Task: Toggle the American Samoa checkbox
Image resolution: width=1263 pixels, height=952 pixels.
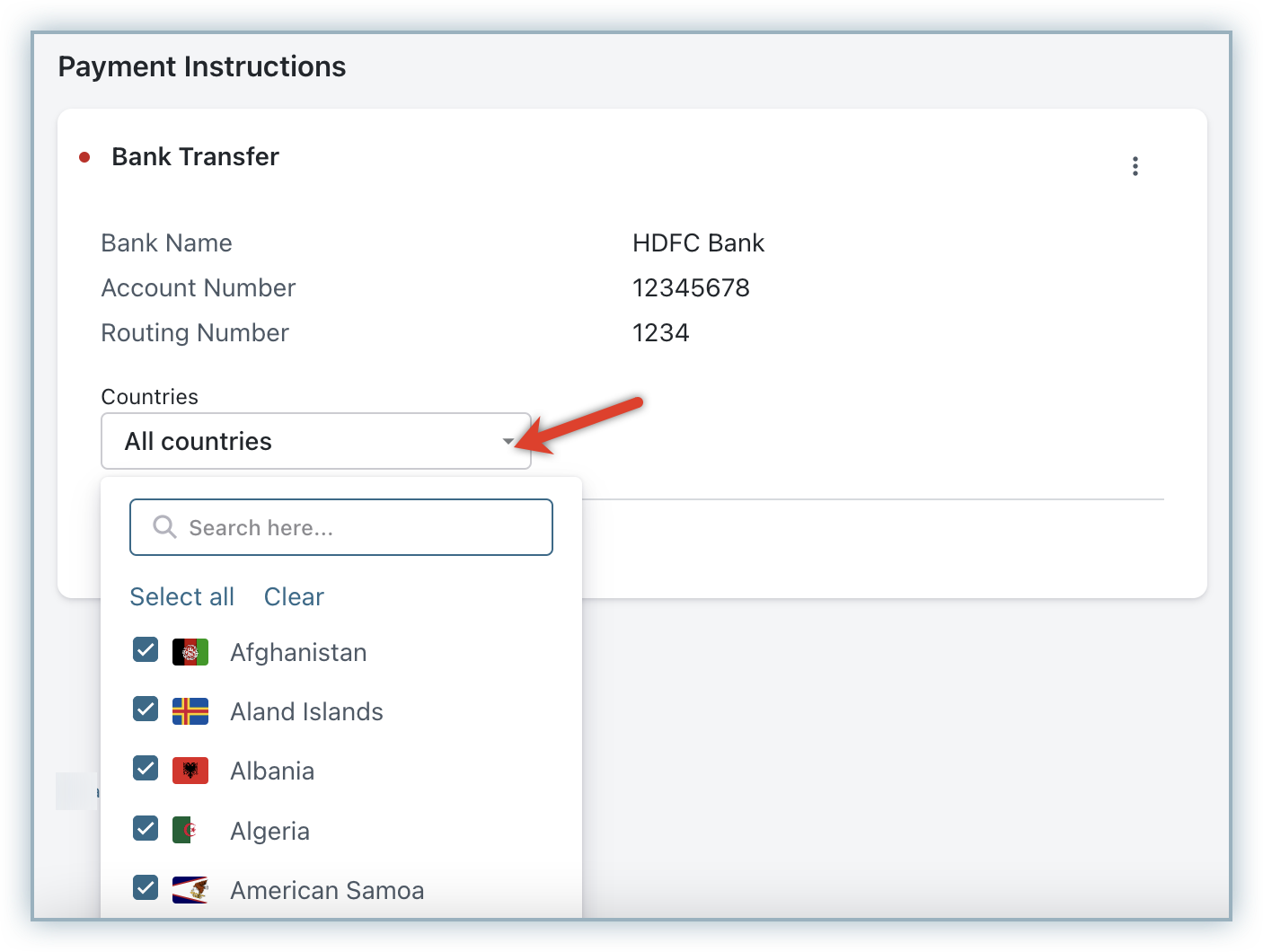Action: 146,887
